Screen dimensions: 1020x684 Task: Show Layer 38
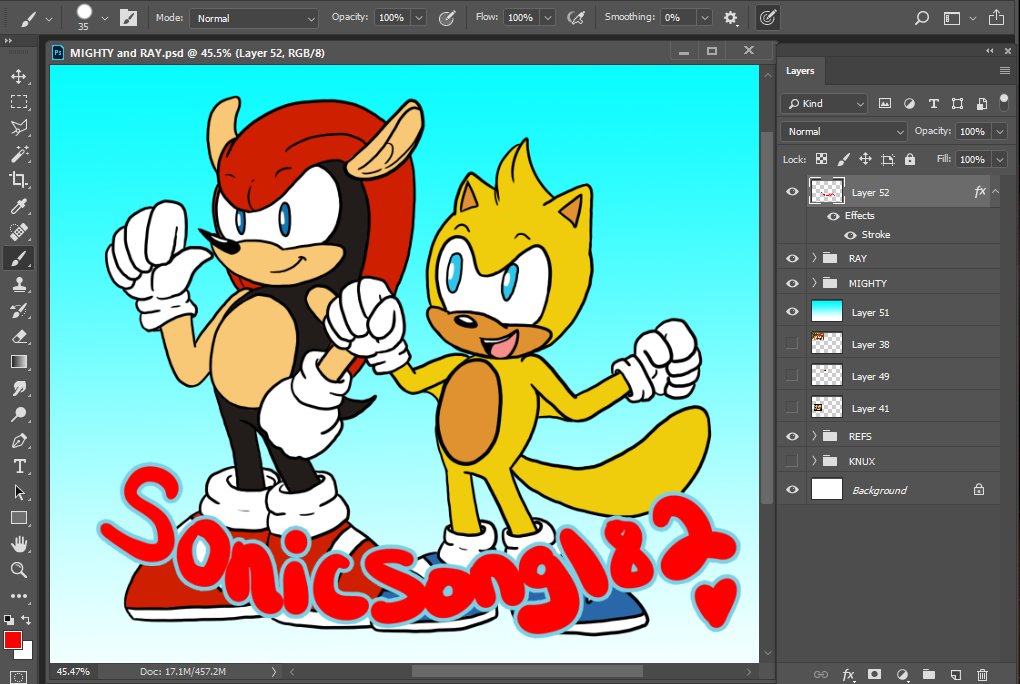pos(792,344)
